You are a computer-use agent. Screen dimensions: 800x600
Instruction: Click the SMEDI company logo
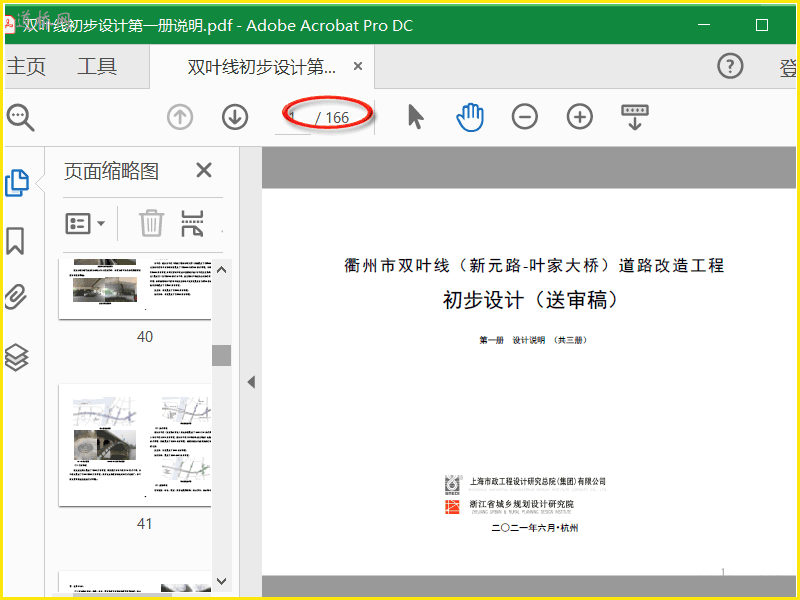[x=452, y=485]
